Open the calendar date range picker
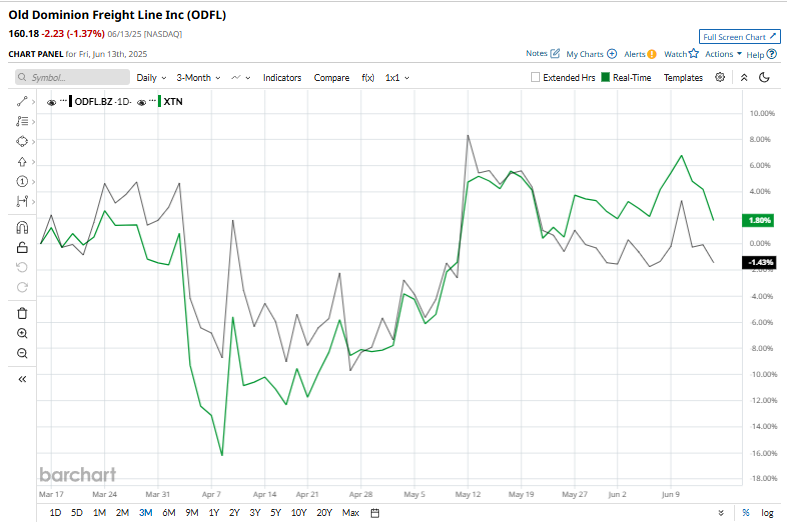787x523 pixels. click(x=375, y=513)
